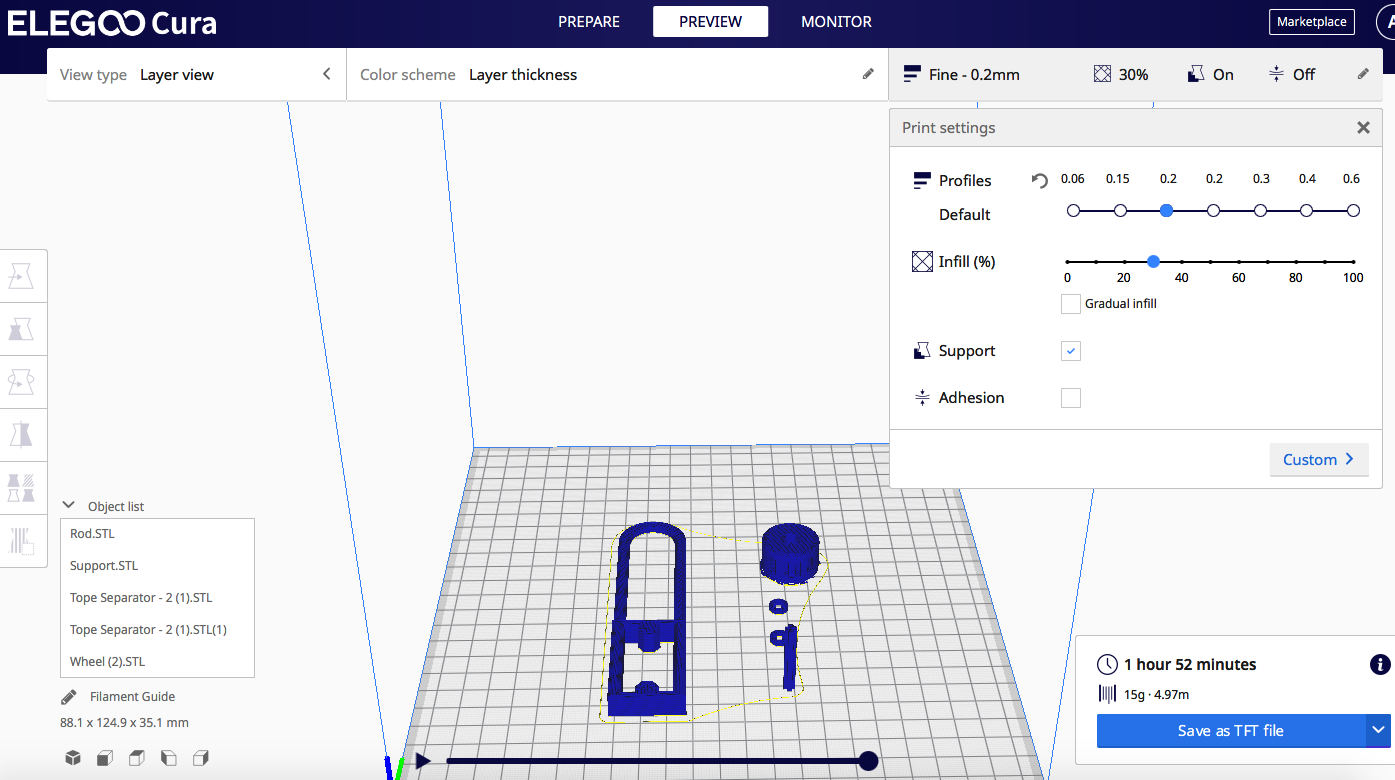The image size is (1395, 780).
Task: Click the profile icon beside Fine - 0.2mm
Action: coord(912,74)
